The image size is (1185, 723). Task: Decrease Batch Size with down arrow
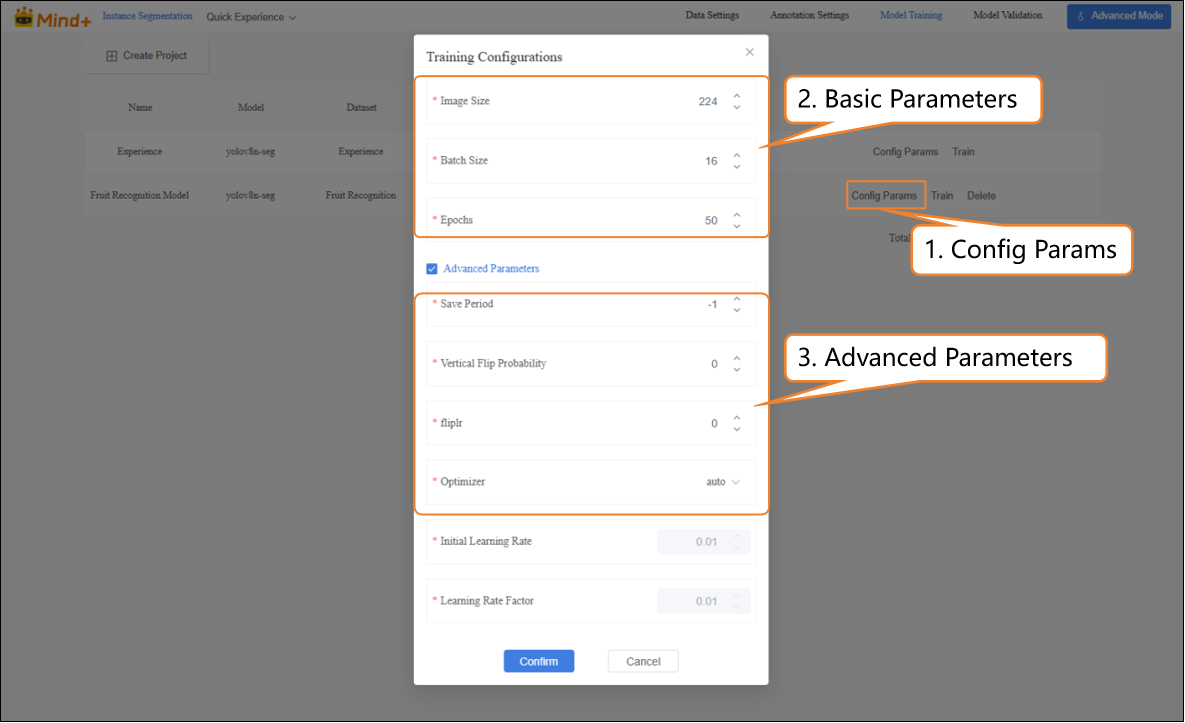coord(737,167)
